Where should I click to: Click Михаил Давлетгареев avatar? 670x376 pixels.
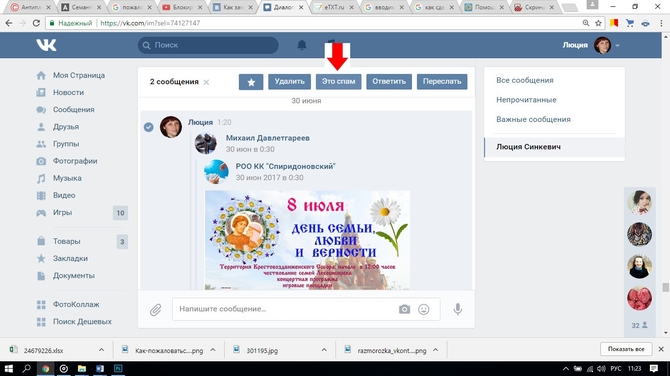pos(206,143)
